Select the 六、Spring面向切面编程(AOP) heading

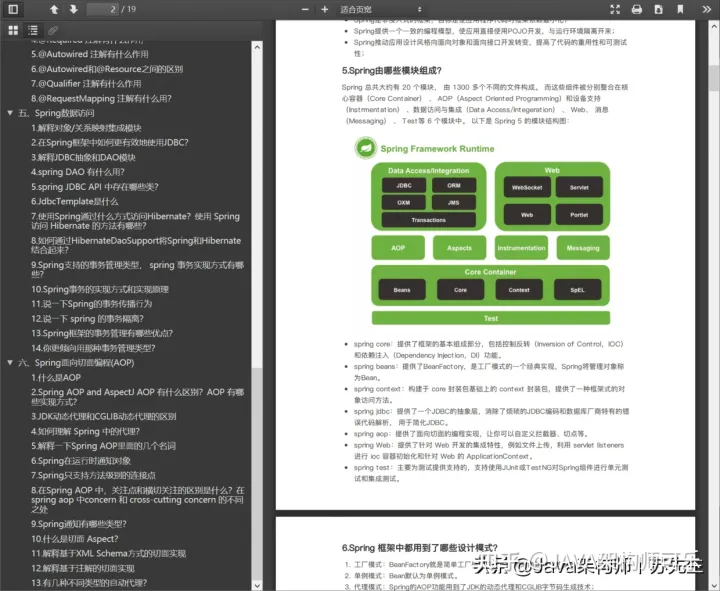76,363
